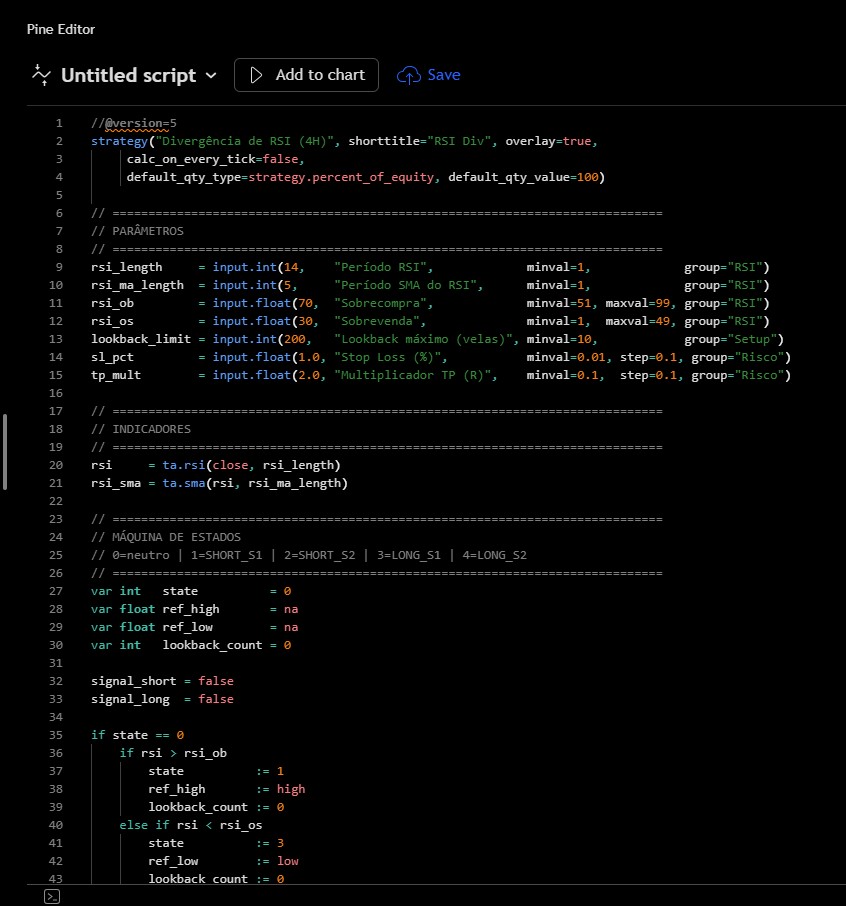Click line number 1 in gutter
This screenshot has height=906, width=846.
[59, 123]
